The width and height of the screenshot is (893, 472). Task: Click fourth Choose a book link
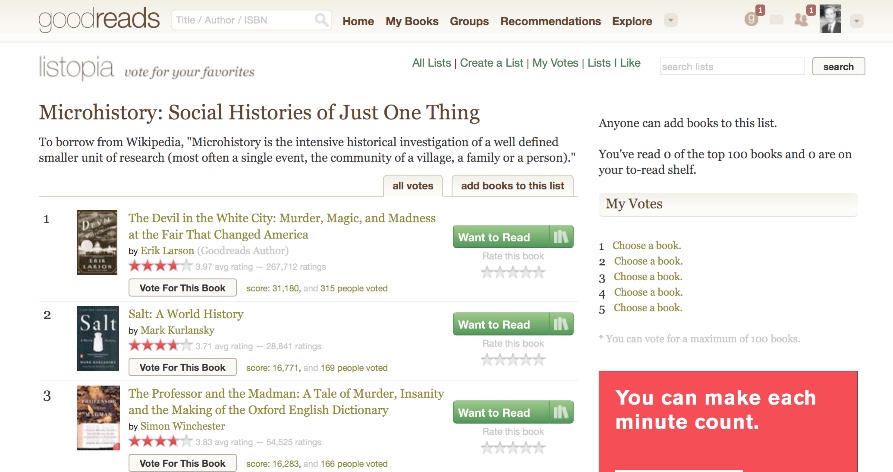pos(648,292)
